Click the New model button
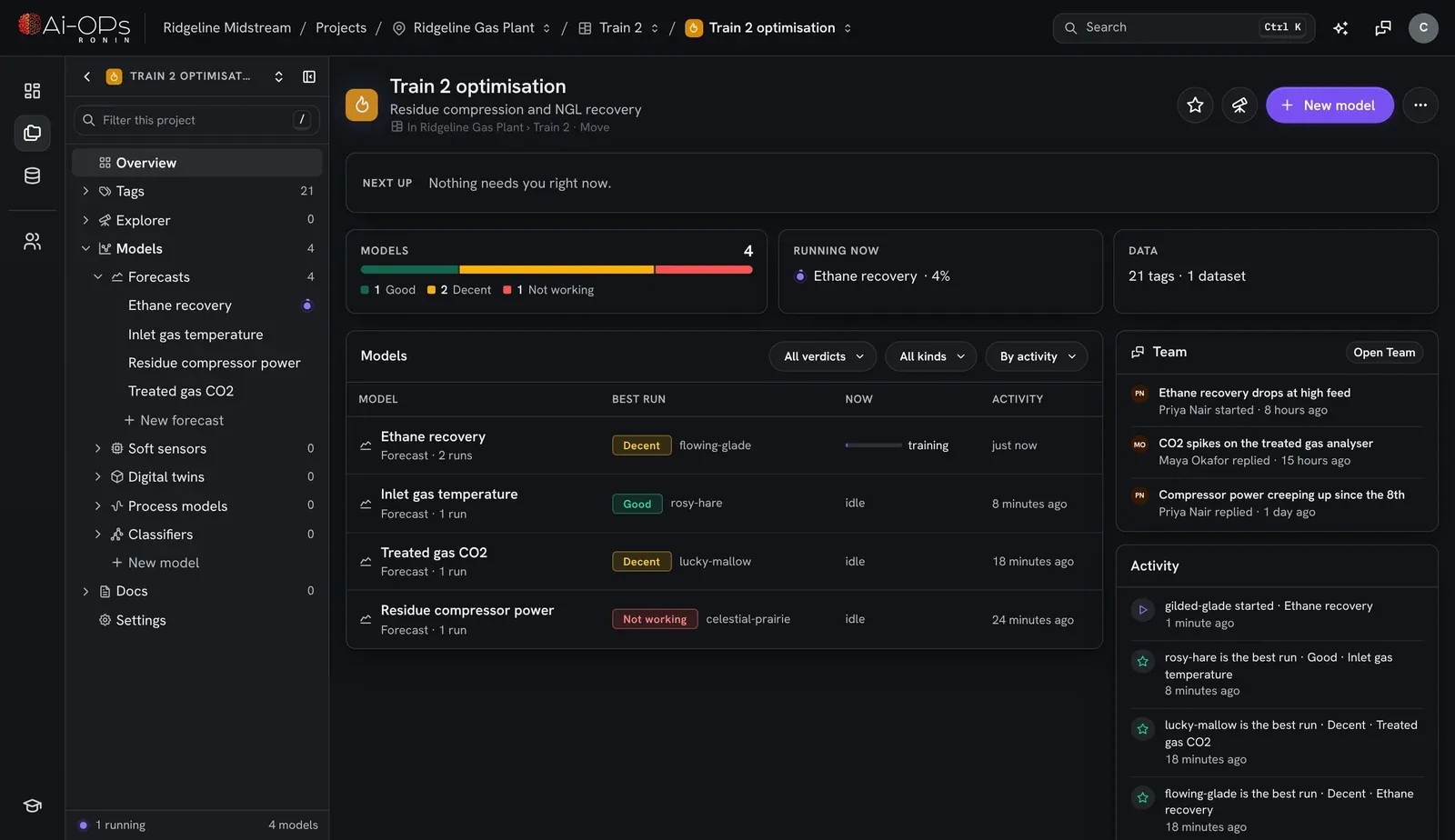Screen dimensions: 1455x840 (x=1330, y=105)
